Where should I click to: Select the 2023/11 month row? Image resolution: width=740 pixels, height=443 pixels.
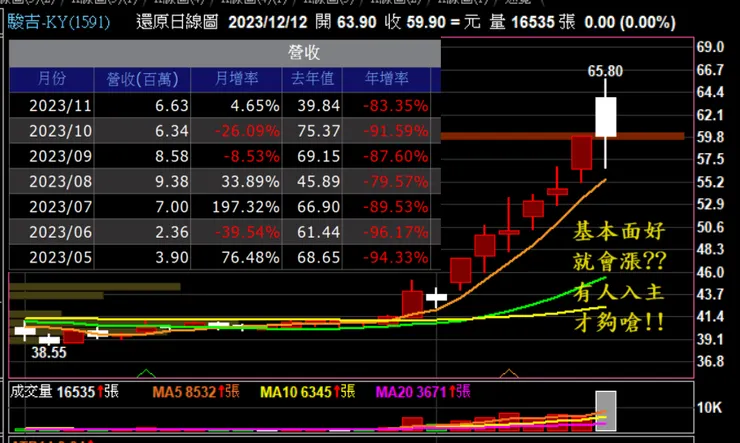[x=225, y=105]
